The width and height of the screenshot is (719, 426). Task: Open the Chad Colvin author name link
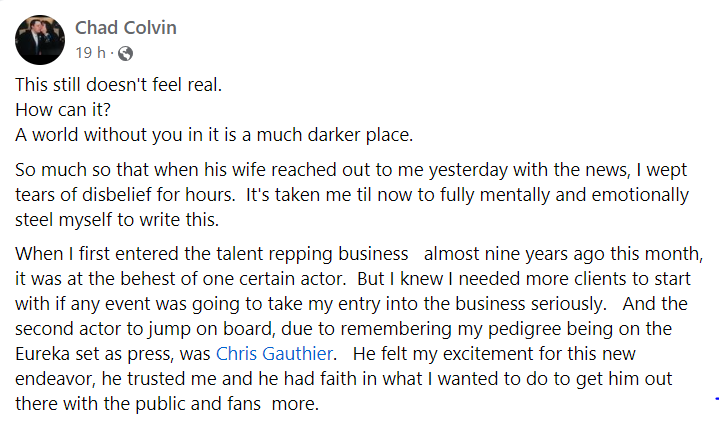[126, 28]
